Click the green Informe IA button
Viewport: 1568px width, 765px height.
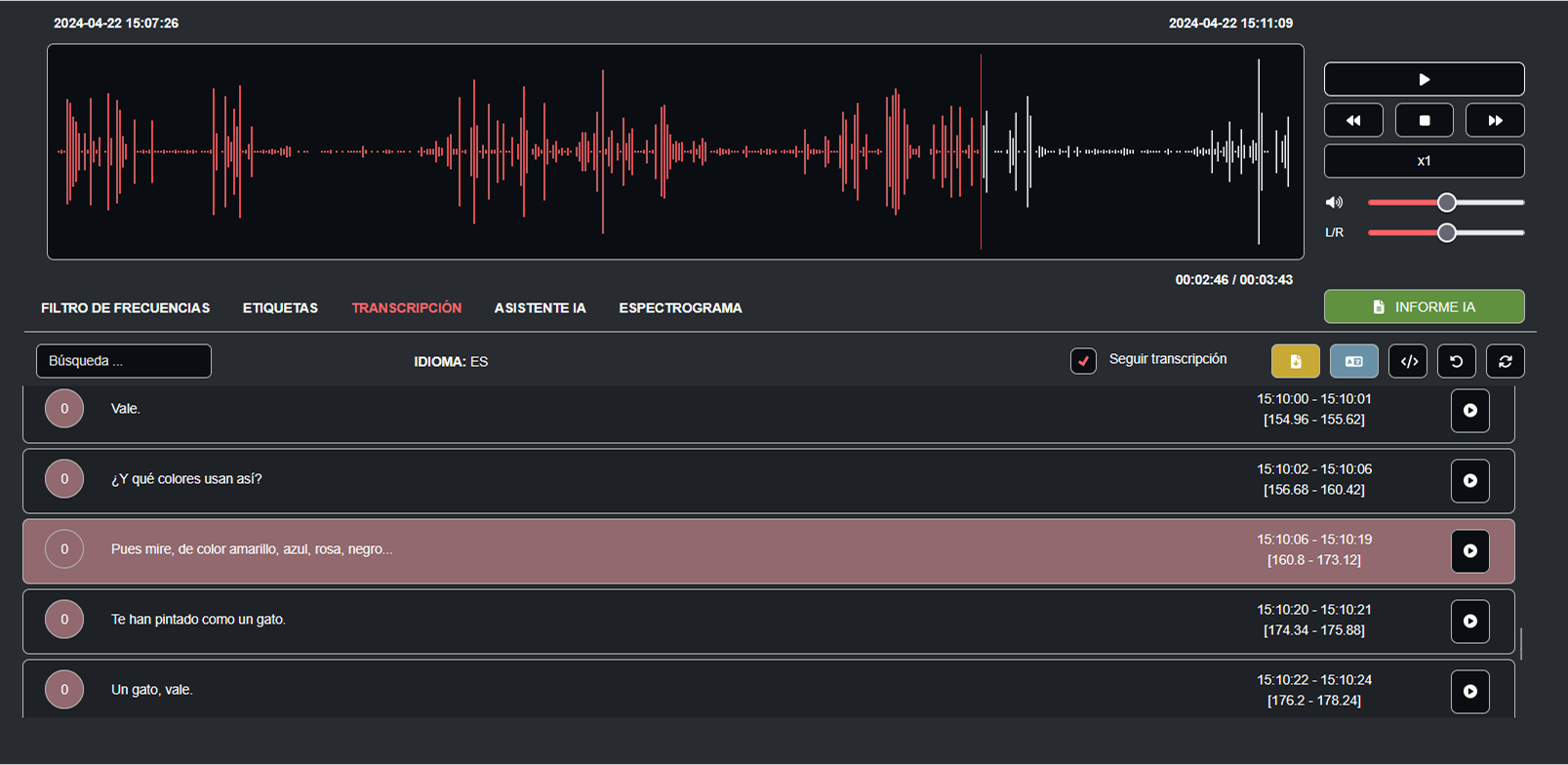click(x=1424, y=306)
